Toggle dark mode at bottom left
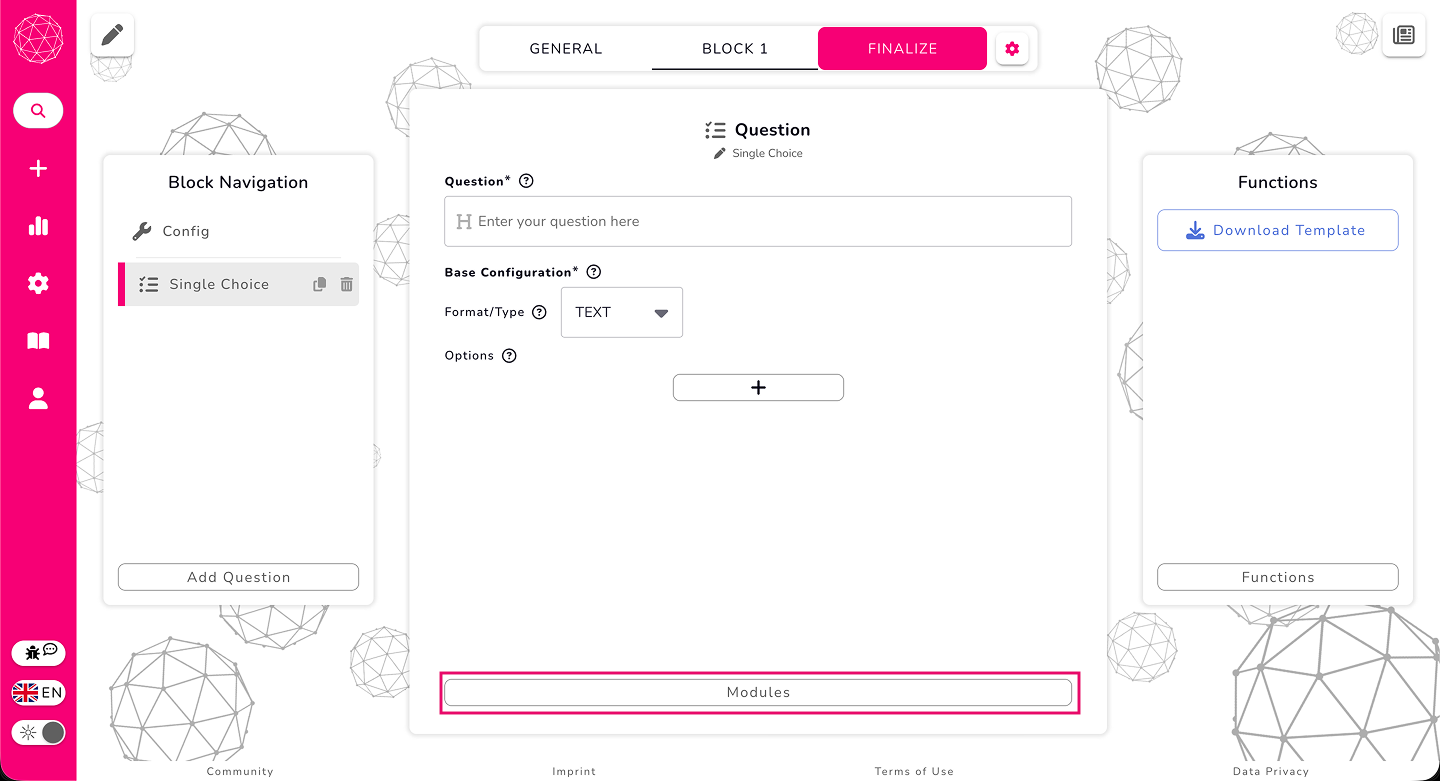The image size is (1440, 781). 38,732
